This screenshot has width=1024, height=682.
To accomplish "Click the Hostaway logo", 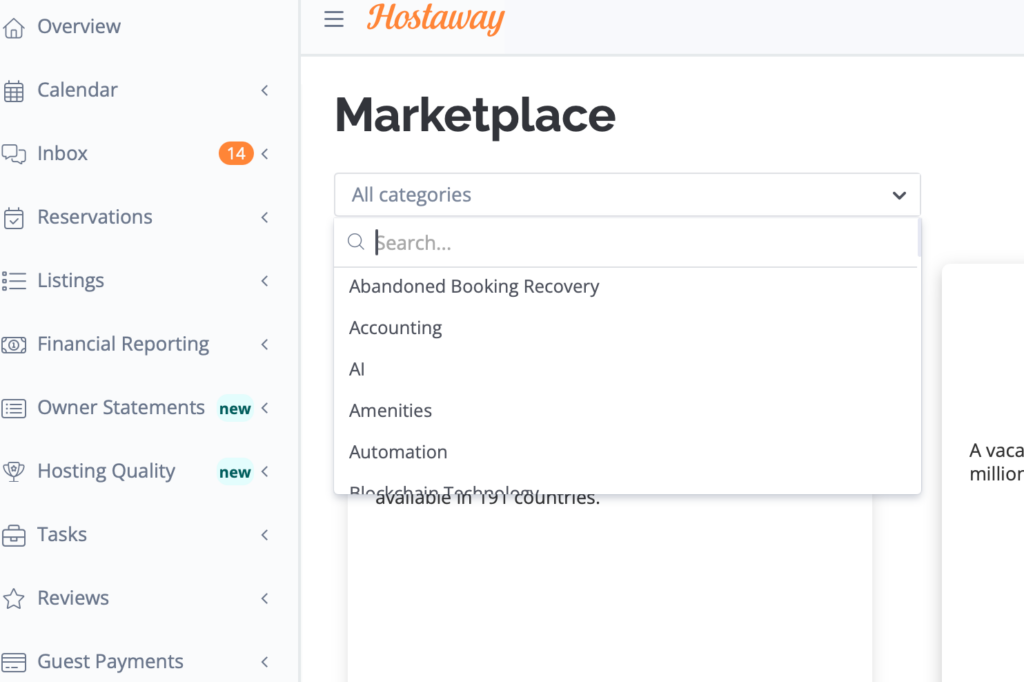I will tap(436, 18).
